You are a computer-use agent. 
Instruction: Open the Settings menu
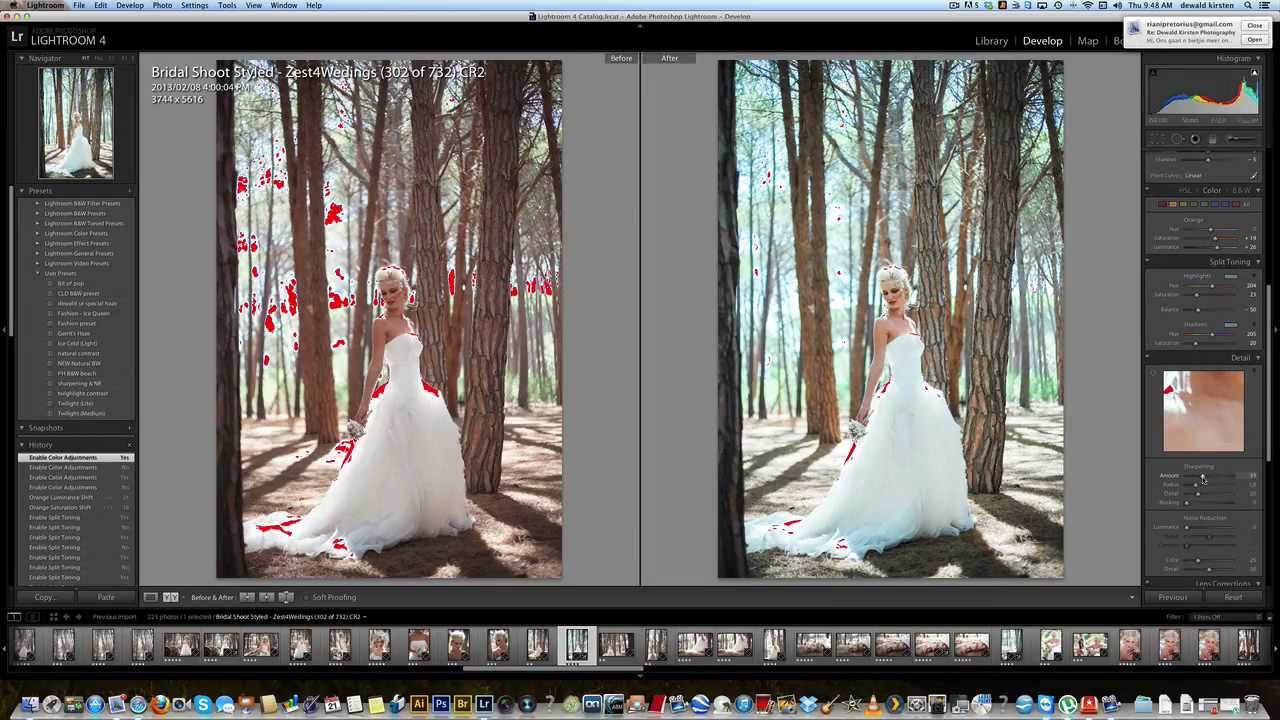tap(194, 6)
